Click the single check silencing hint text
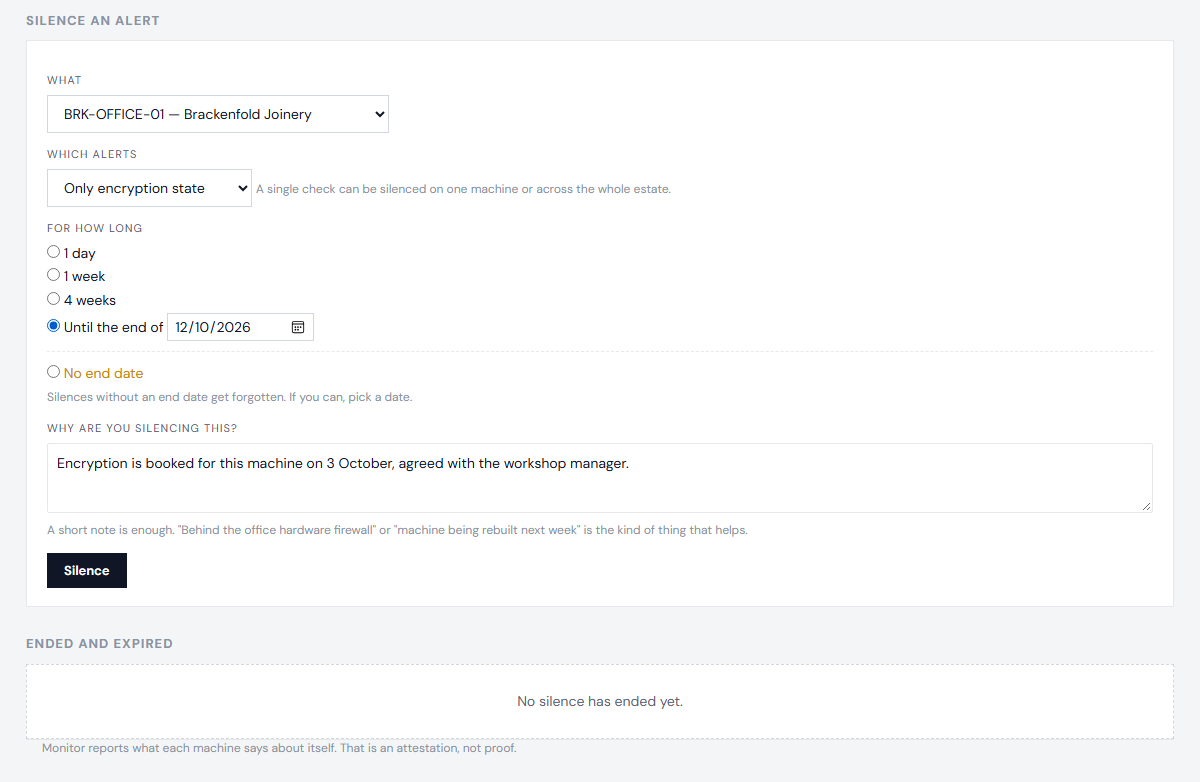 [463, 189]
